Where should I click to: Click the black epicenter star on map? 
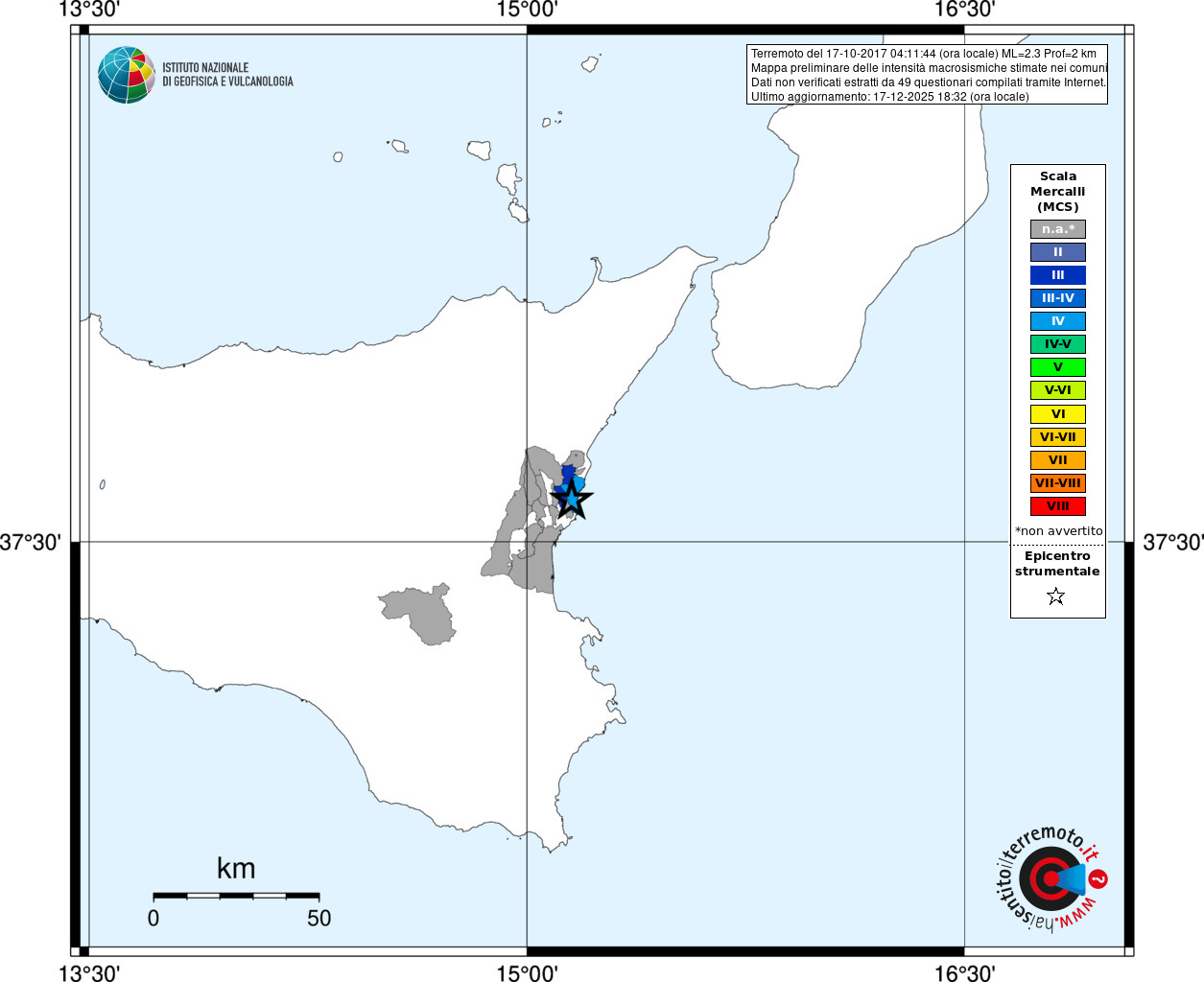pos(572,499)
